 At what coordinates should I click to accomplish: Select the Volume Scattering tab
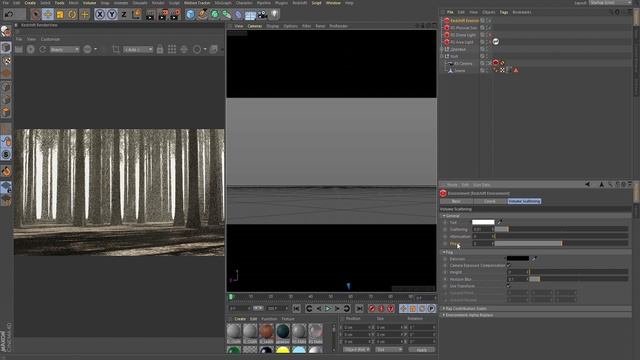point(524,201)
